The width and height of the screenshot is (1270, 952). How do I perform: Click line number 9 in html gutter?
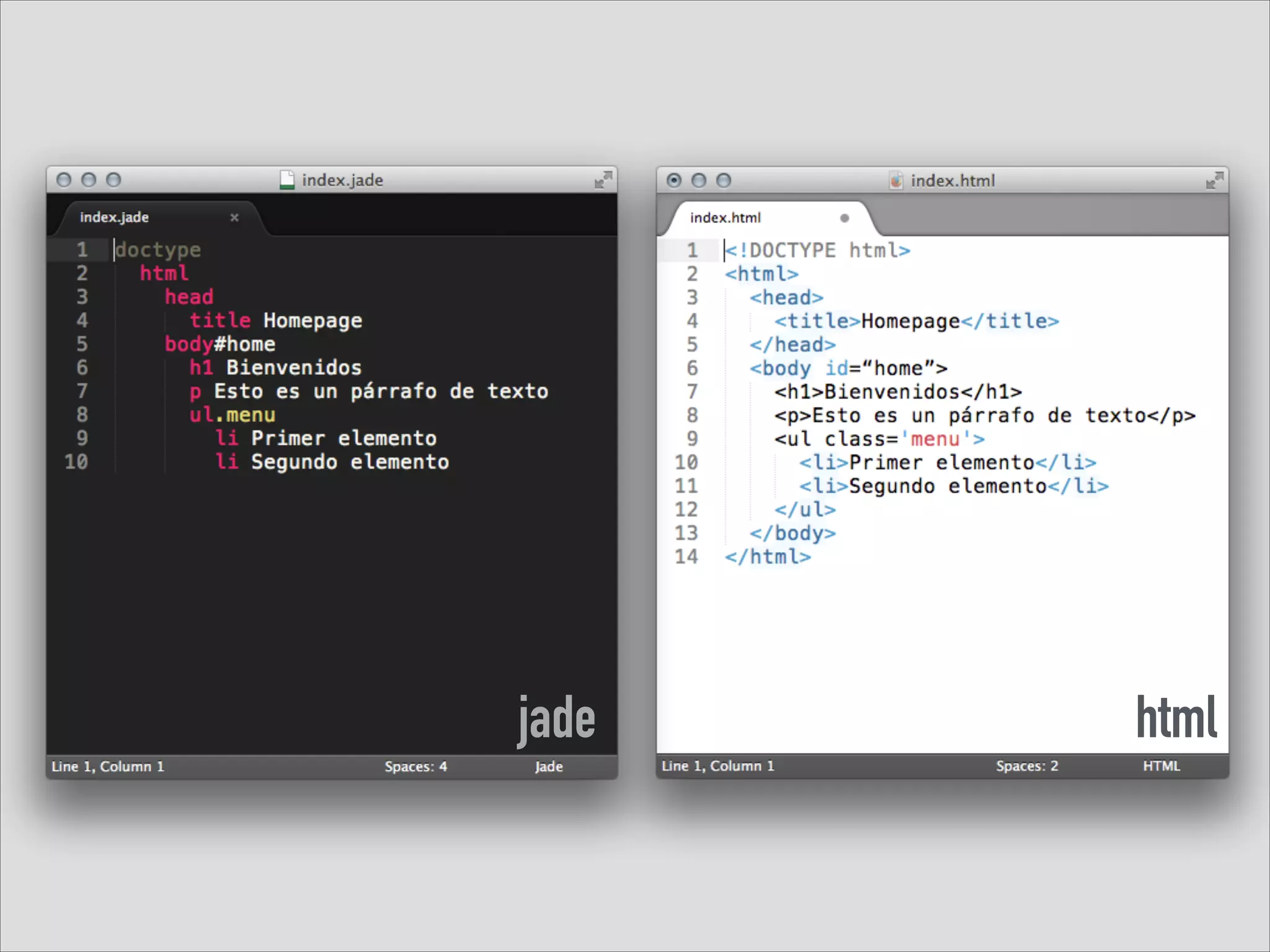click(x=692, y=439)
